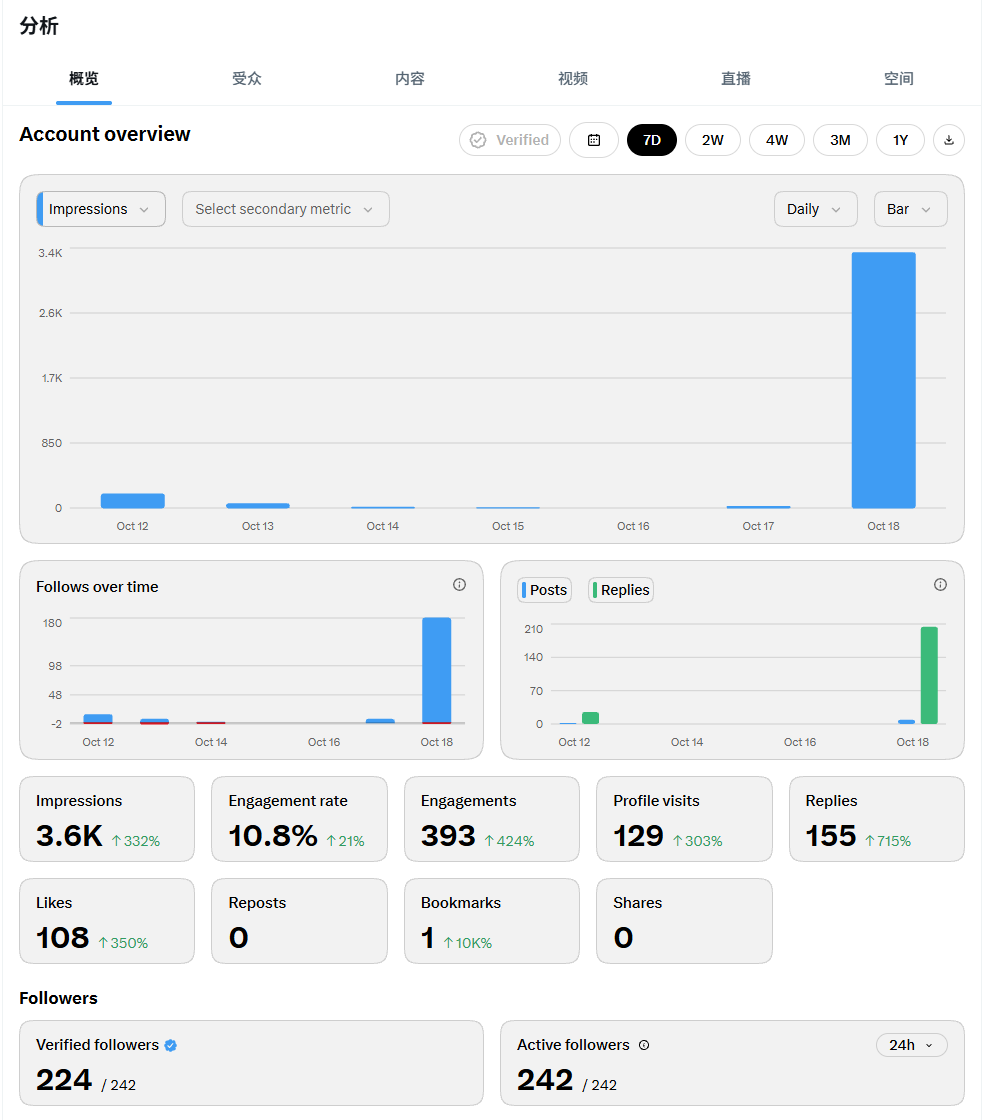Open the Impressions primary metric dropdown
Image resolution: width=991 pixels, height=1120 pixels.
[x=101, y=209]
